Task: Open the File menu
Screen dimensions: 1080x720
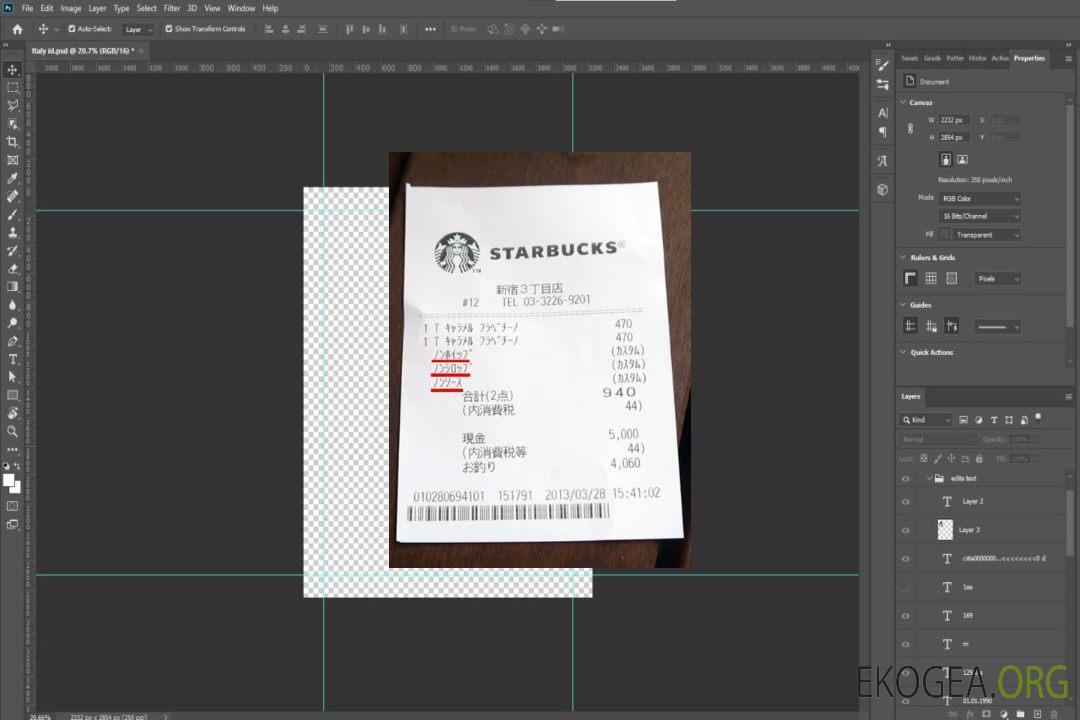Action: pyautogui.click(x=27, y=8)
